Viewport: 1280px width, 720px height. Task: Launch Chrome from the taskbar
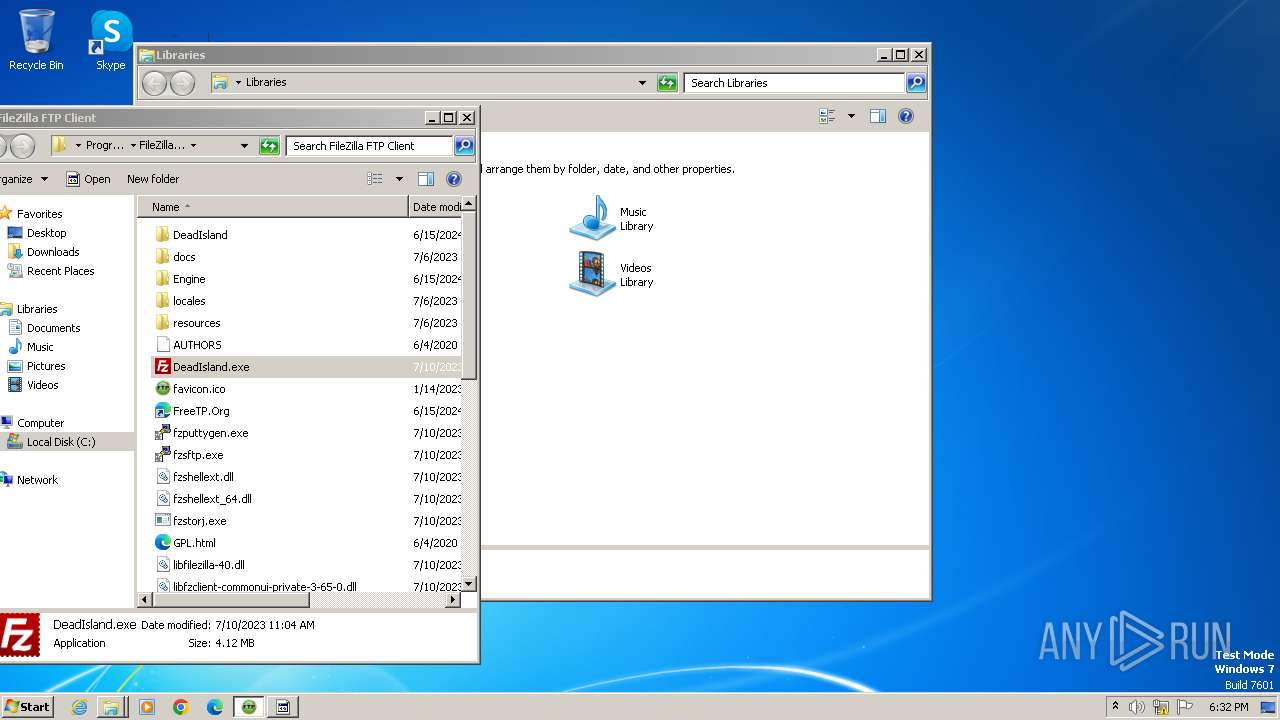(181, 707)
